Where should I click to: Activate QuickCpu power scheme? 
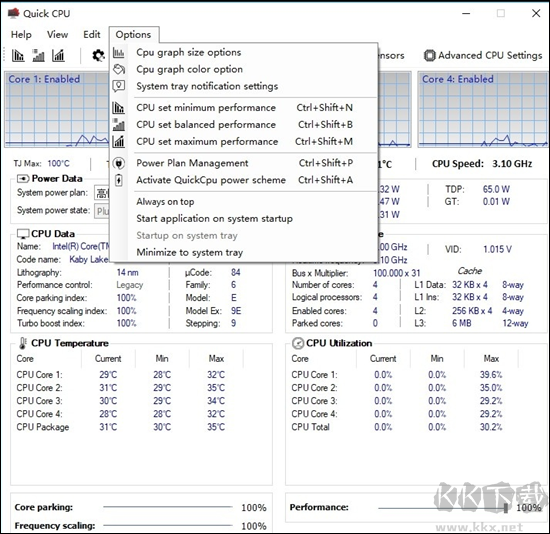pos(244,180)
